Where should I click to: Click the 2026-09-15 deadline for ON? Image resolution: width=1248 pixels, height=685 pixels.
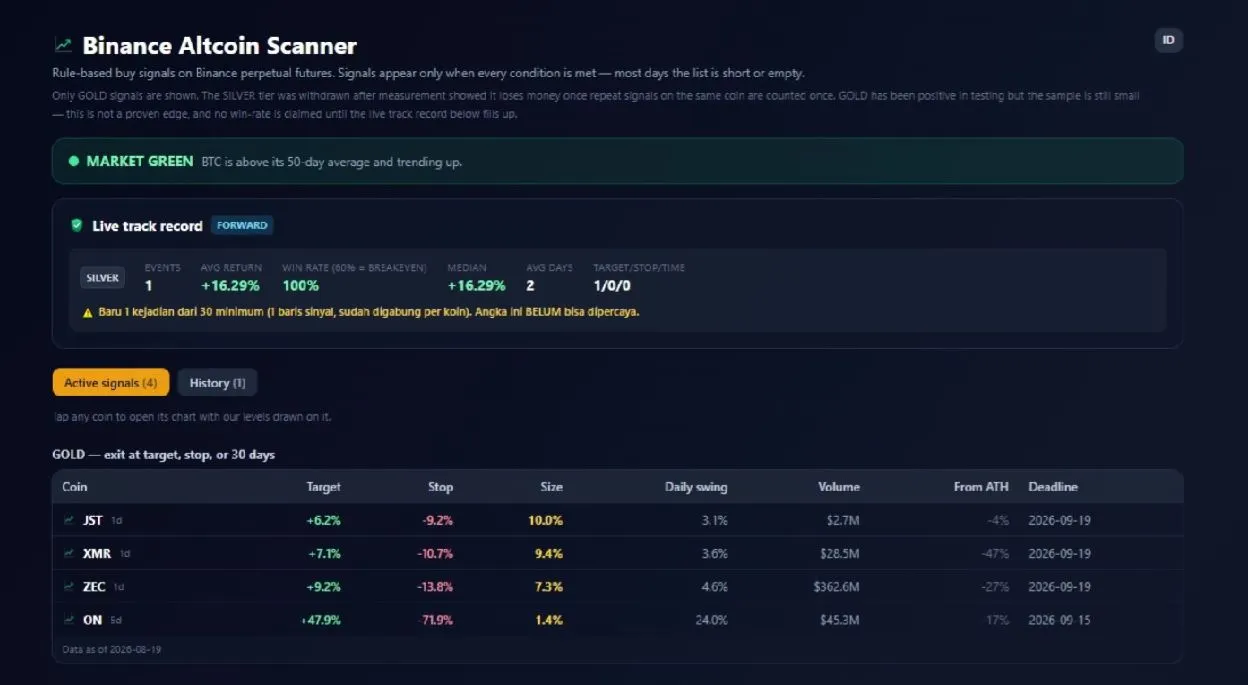tap(1059, 620)
